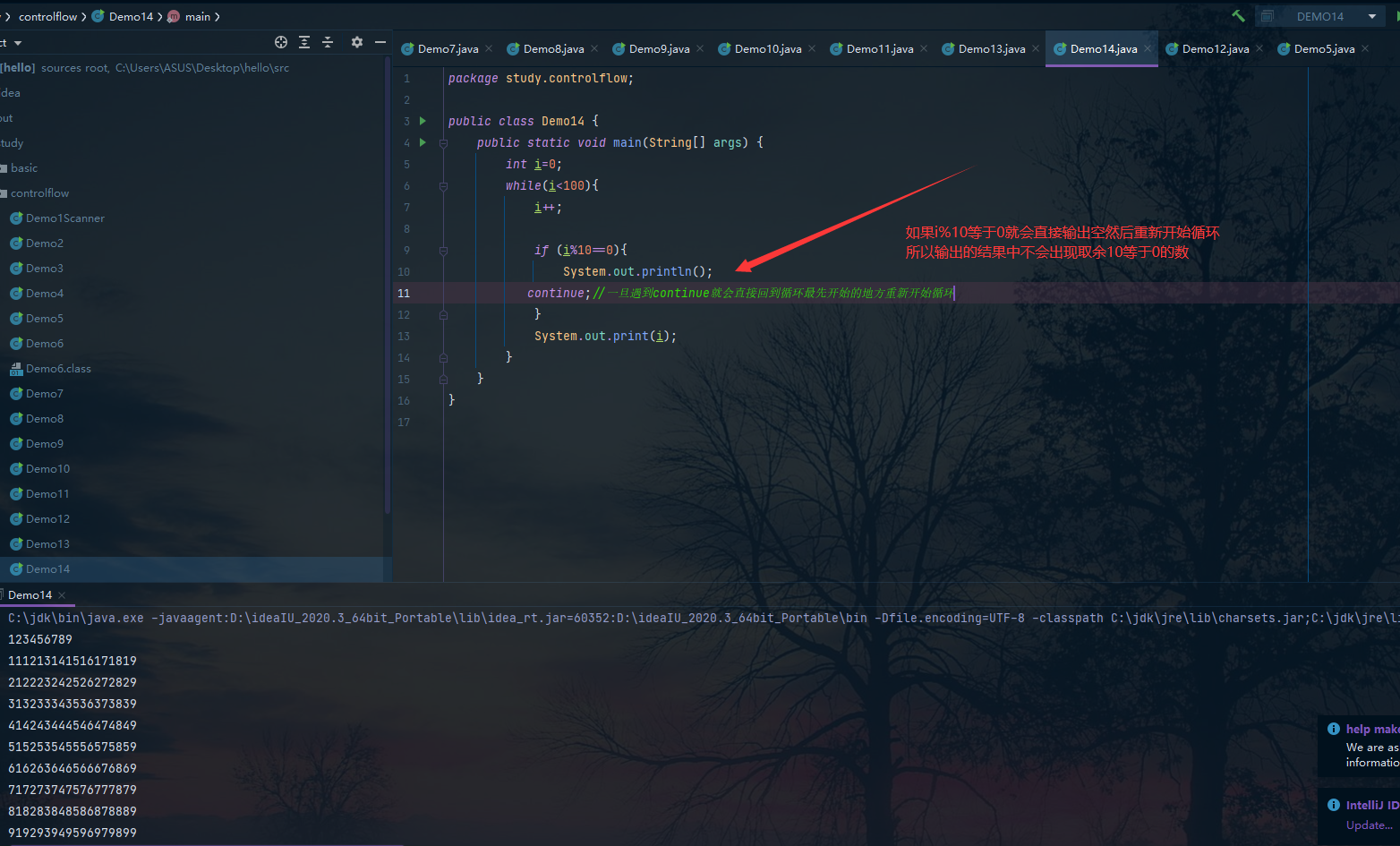Run main method from gutter arrow on line 4
Screen dimensions: 1400x846
423,142
